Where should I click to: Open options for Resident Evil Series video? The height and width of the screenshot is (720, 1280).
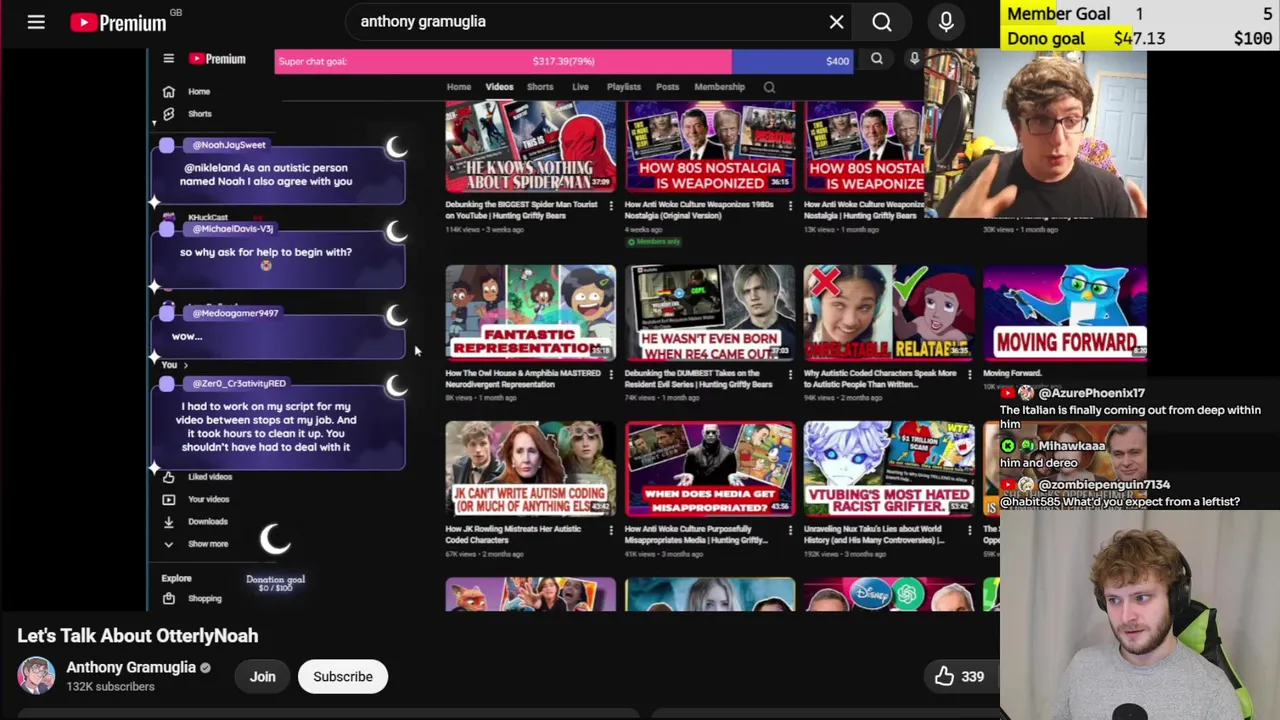[x=790, y=375]
